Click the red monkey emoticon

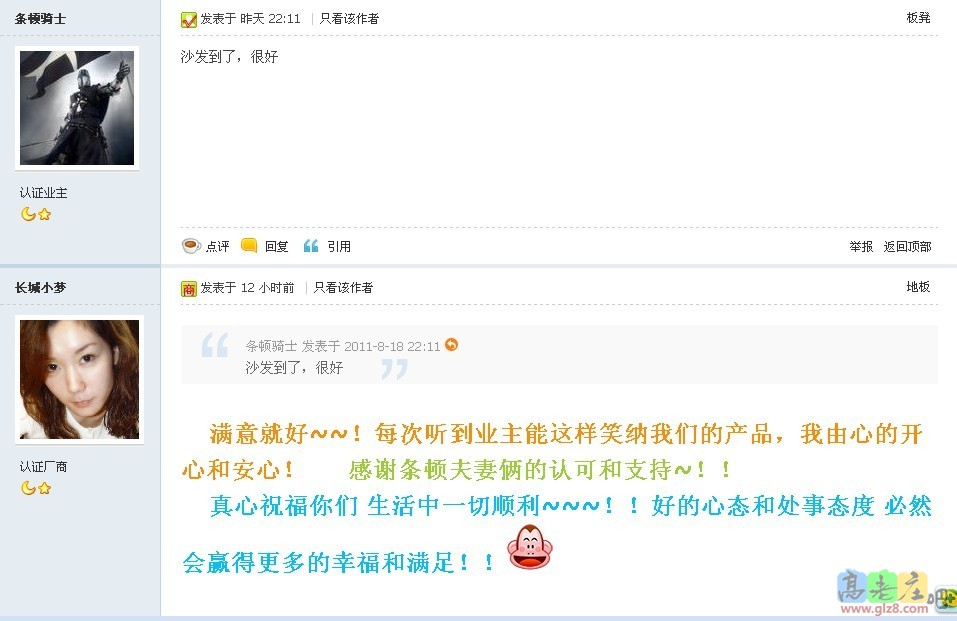click(530, 547)
